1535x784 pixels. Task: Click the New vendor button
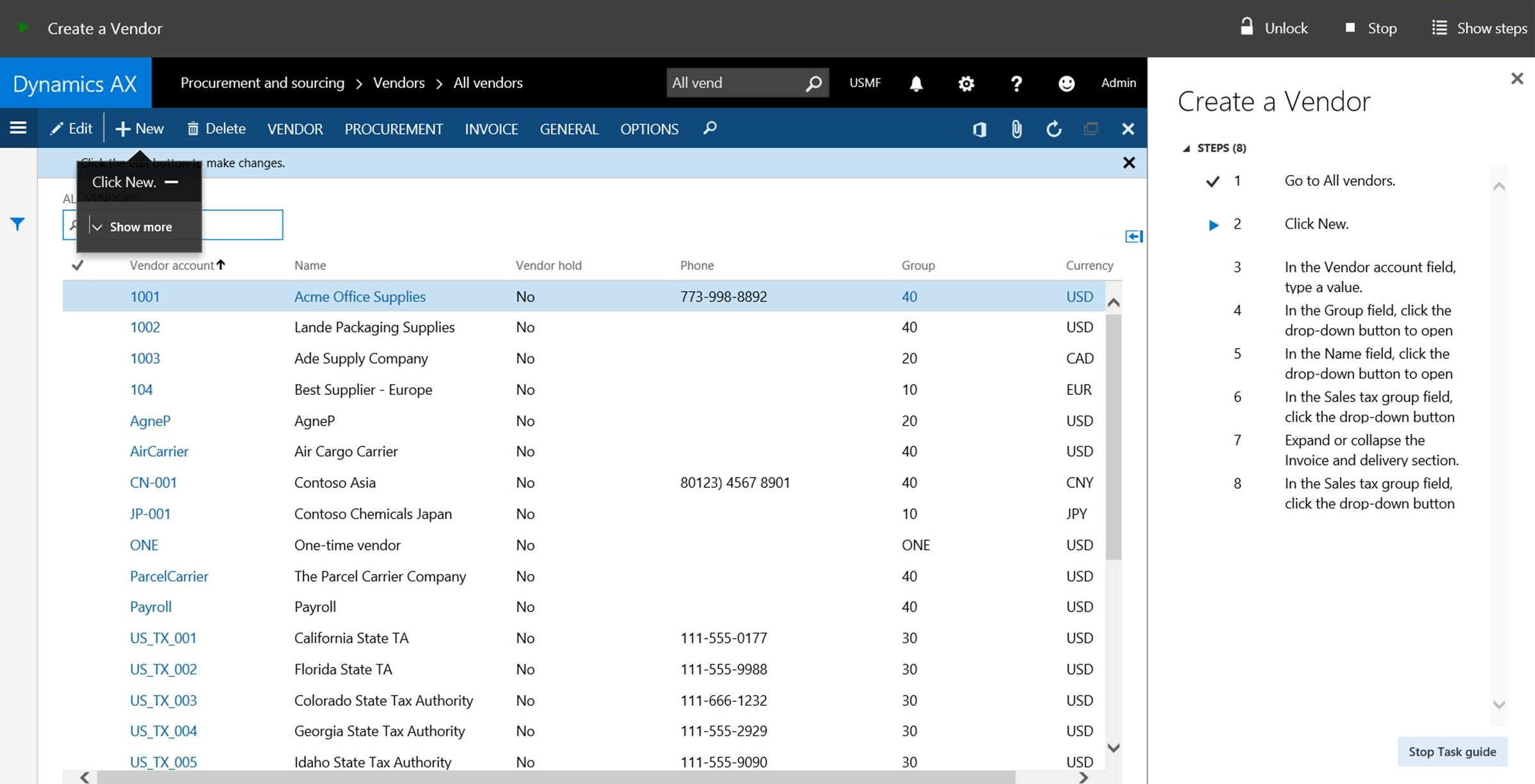(140, 129)
